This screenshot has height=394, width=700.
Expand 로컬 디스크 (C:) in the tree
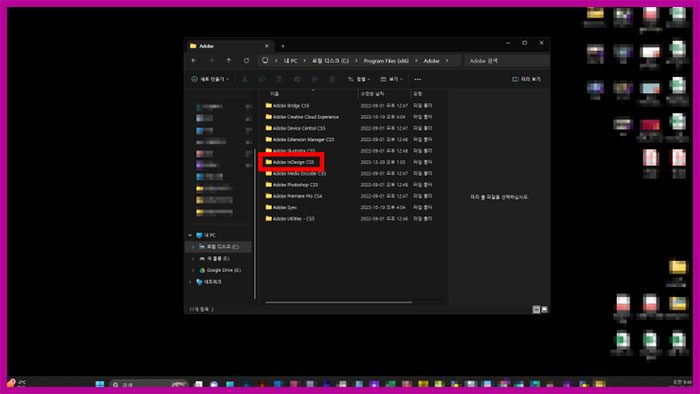coord(193,247)
